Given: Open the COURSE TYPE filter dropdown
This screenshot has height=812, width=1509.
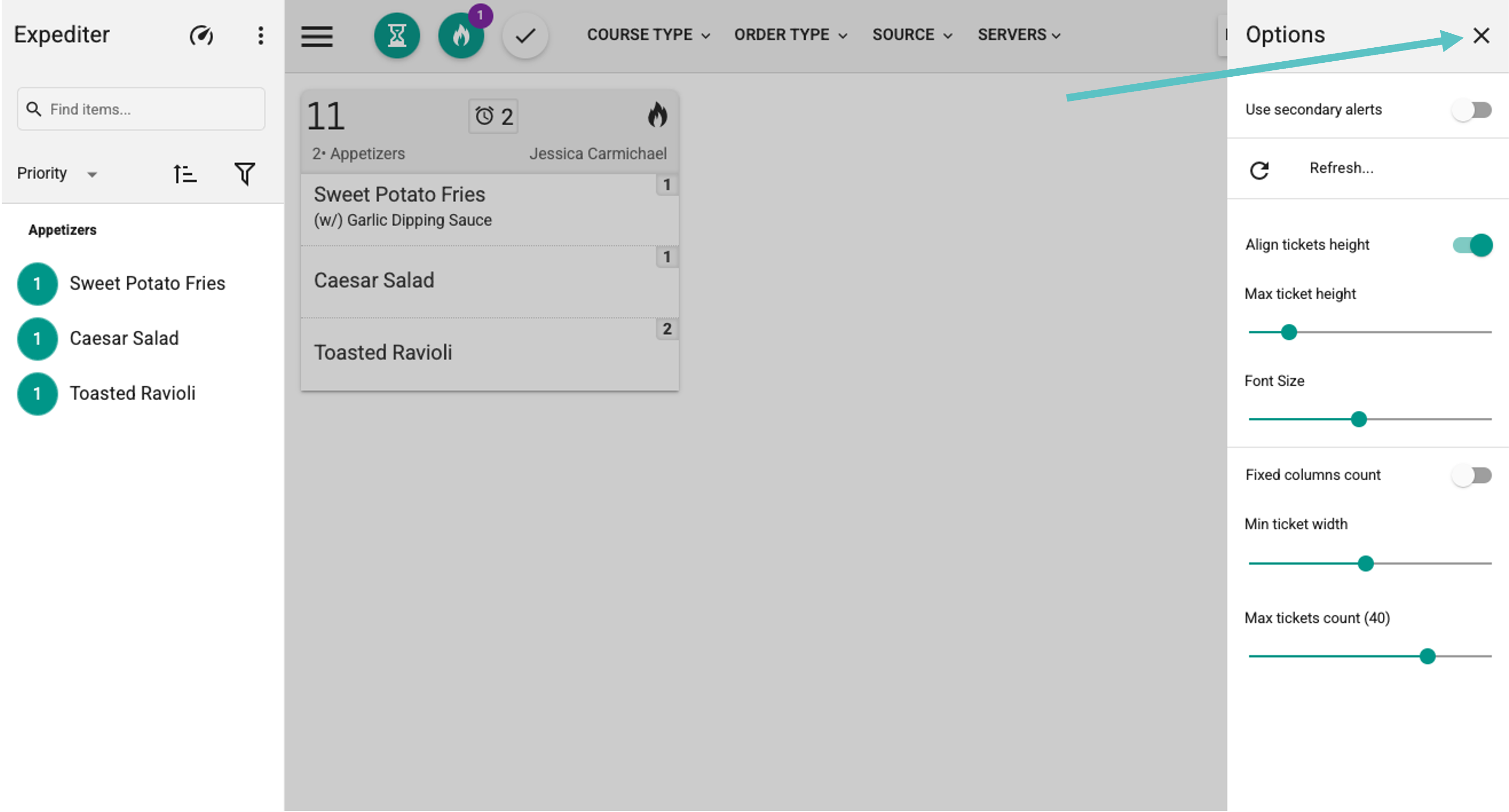Looking at the screenshot, I should point(648,35).
